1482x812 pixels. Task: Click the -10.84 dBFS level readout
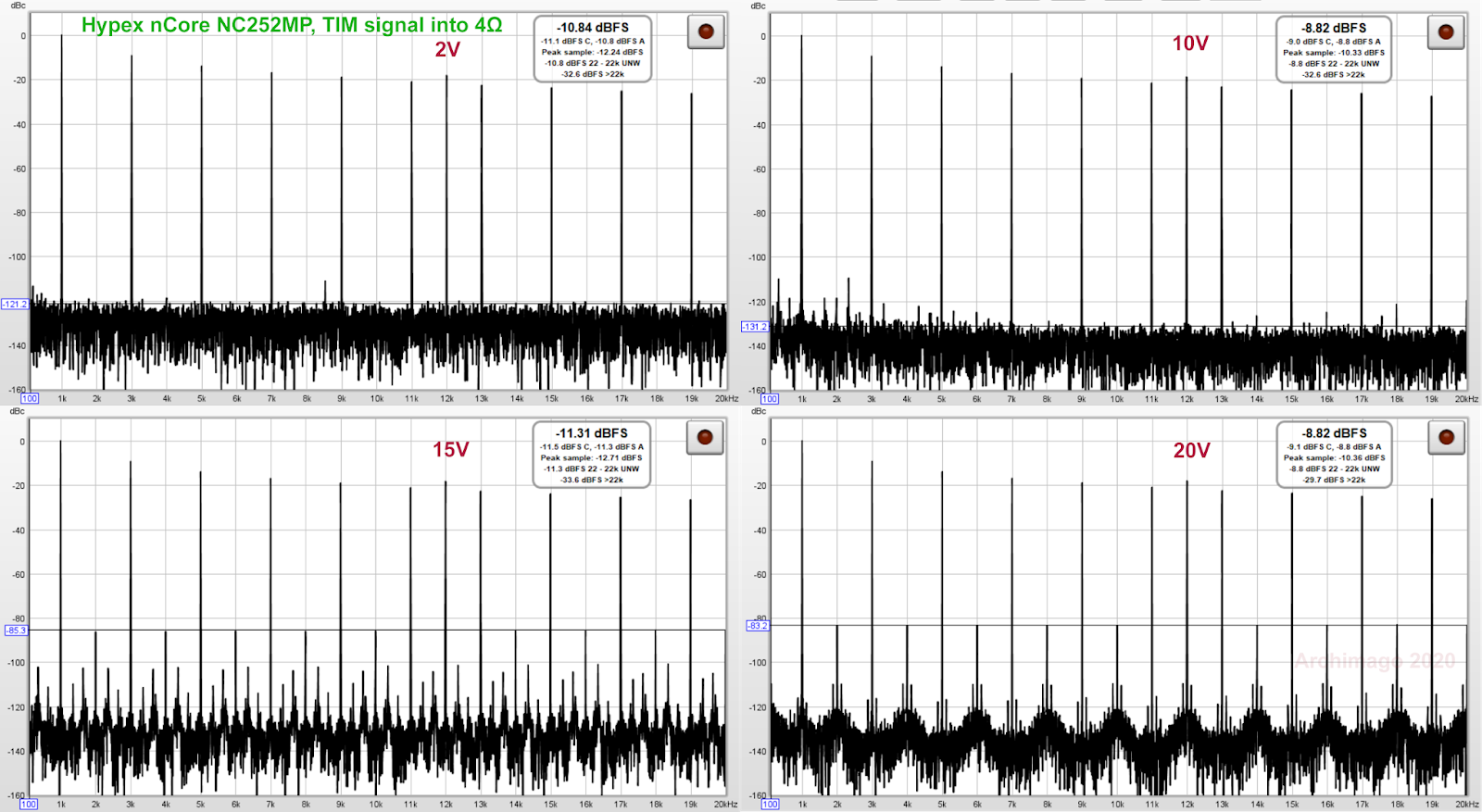[593, 28]
